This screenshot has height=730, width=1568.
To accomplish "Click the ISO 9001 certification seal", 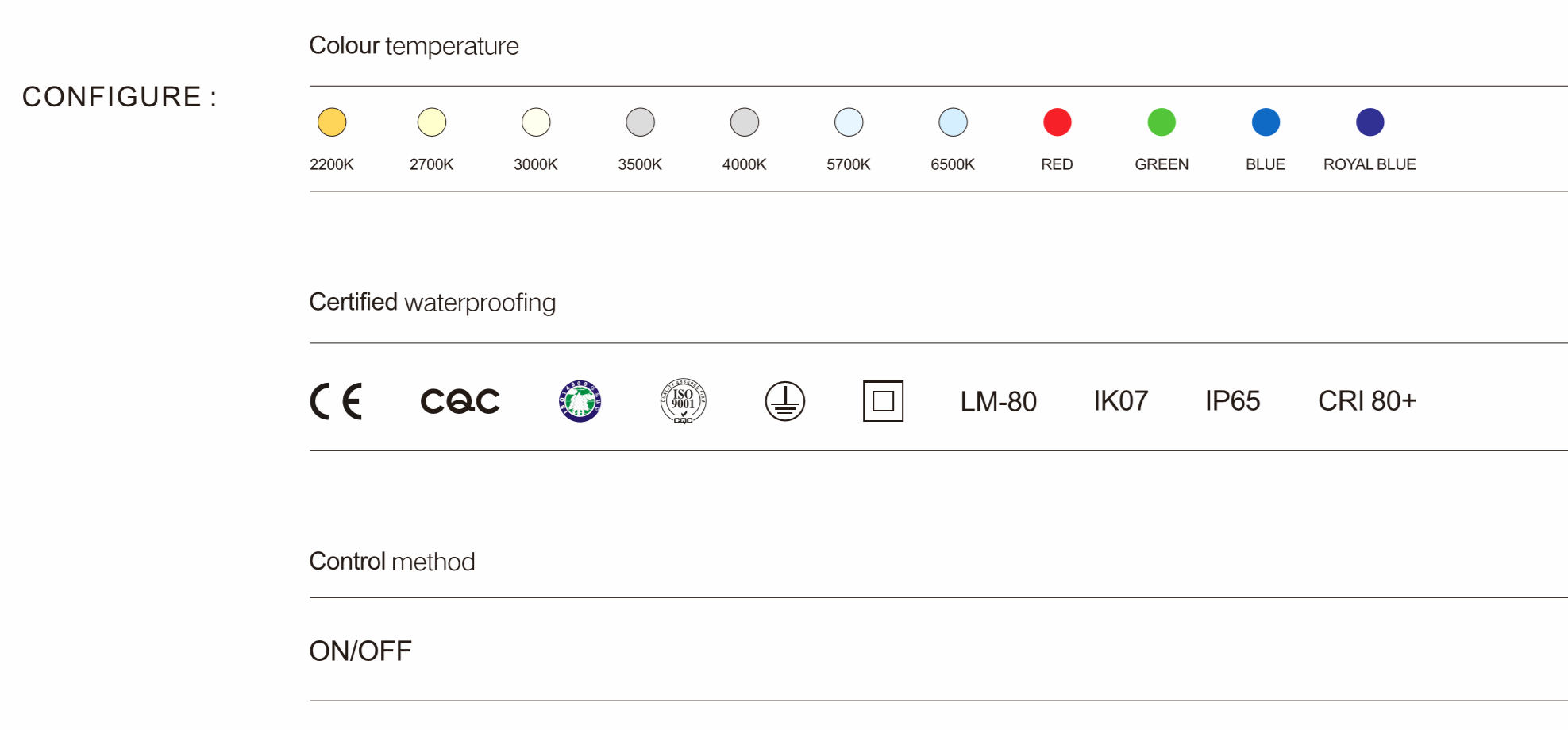I will tap(683, 401).
